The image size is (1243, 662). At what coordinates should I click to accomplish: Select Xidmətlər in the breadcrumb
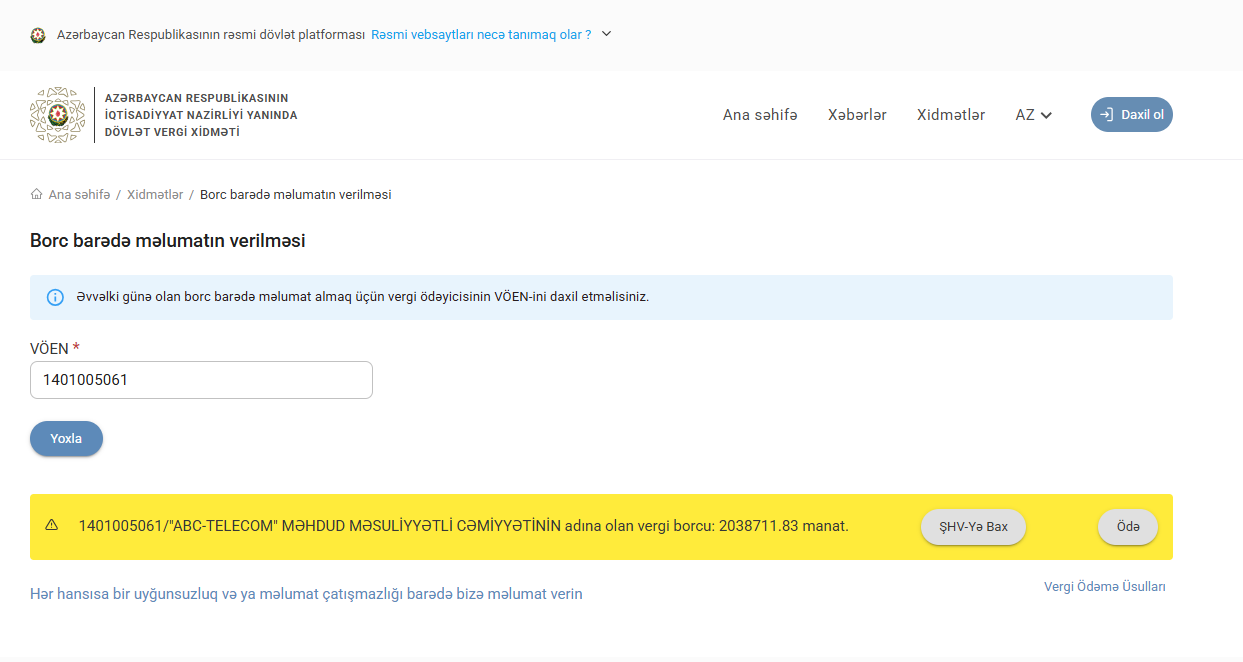coord(155,195)
